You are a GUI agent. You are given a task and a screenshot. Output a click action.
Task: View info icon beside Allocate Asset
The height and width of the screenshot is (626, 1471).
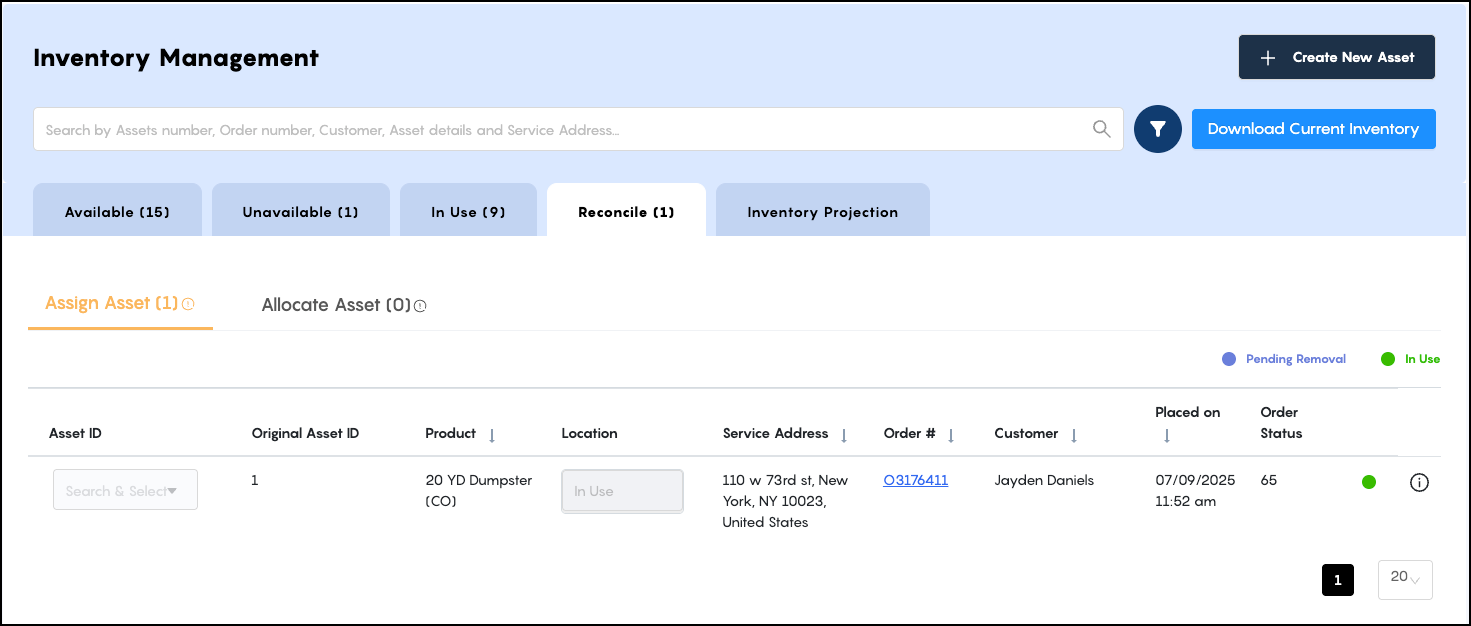point(420,306)
